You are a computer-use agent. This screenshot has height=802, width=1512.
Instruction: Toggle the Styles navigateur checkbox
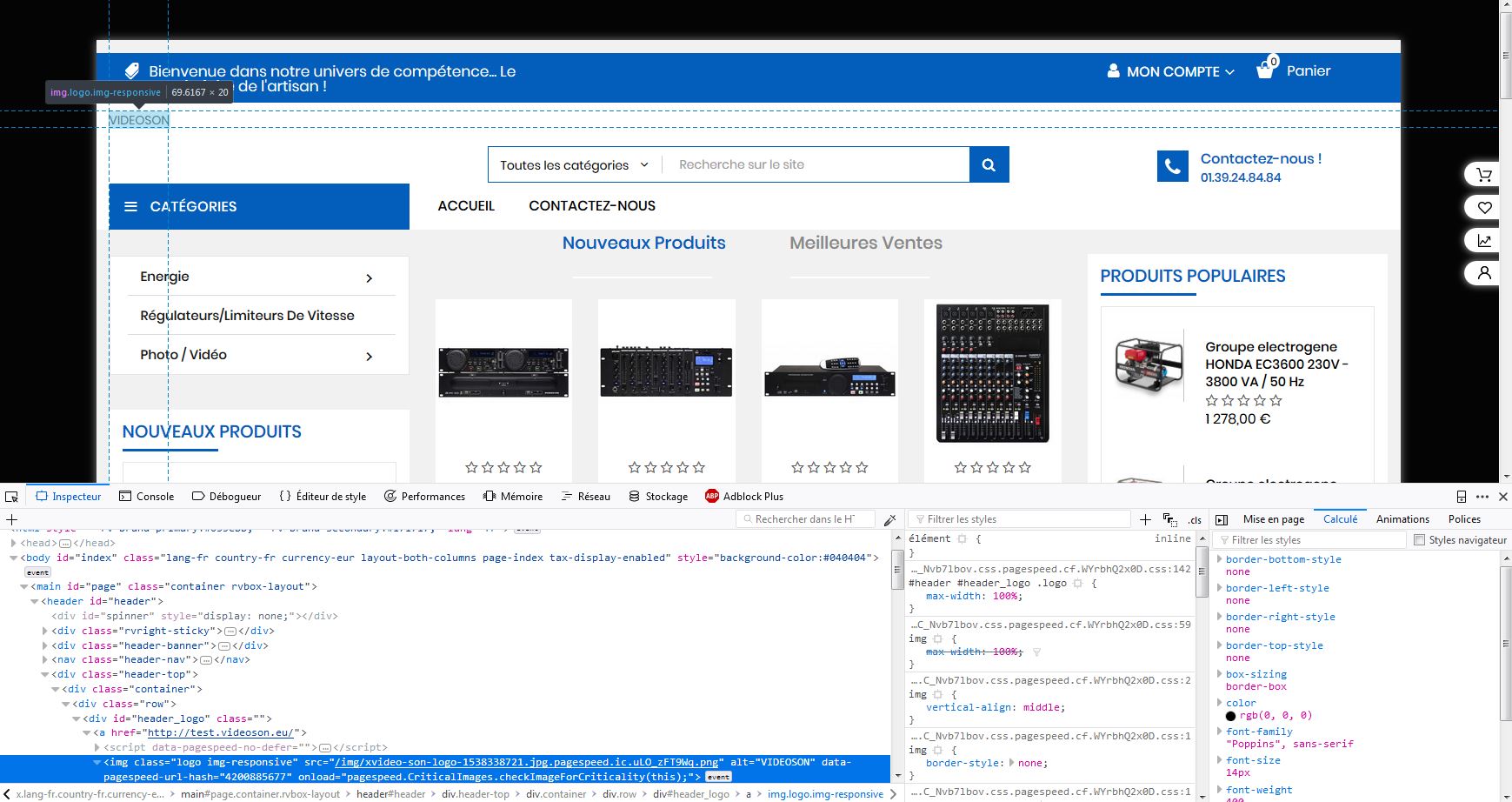[1419, 540]
